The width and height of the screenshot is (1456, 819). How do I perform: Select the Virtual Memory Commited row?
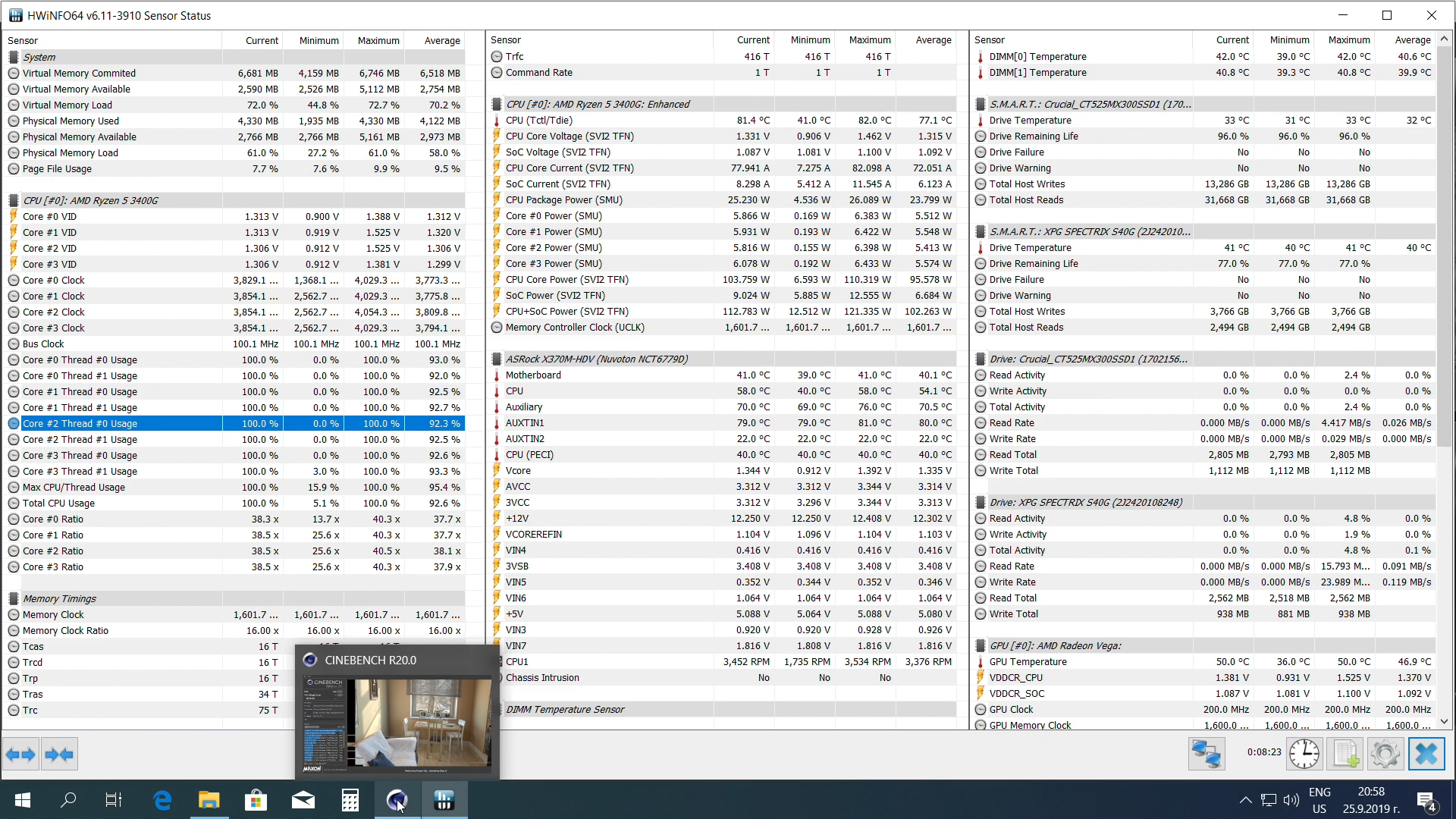(235, 73)
